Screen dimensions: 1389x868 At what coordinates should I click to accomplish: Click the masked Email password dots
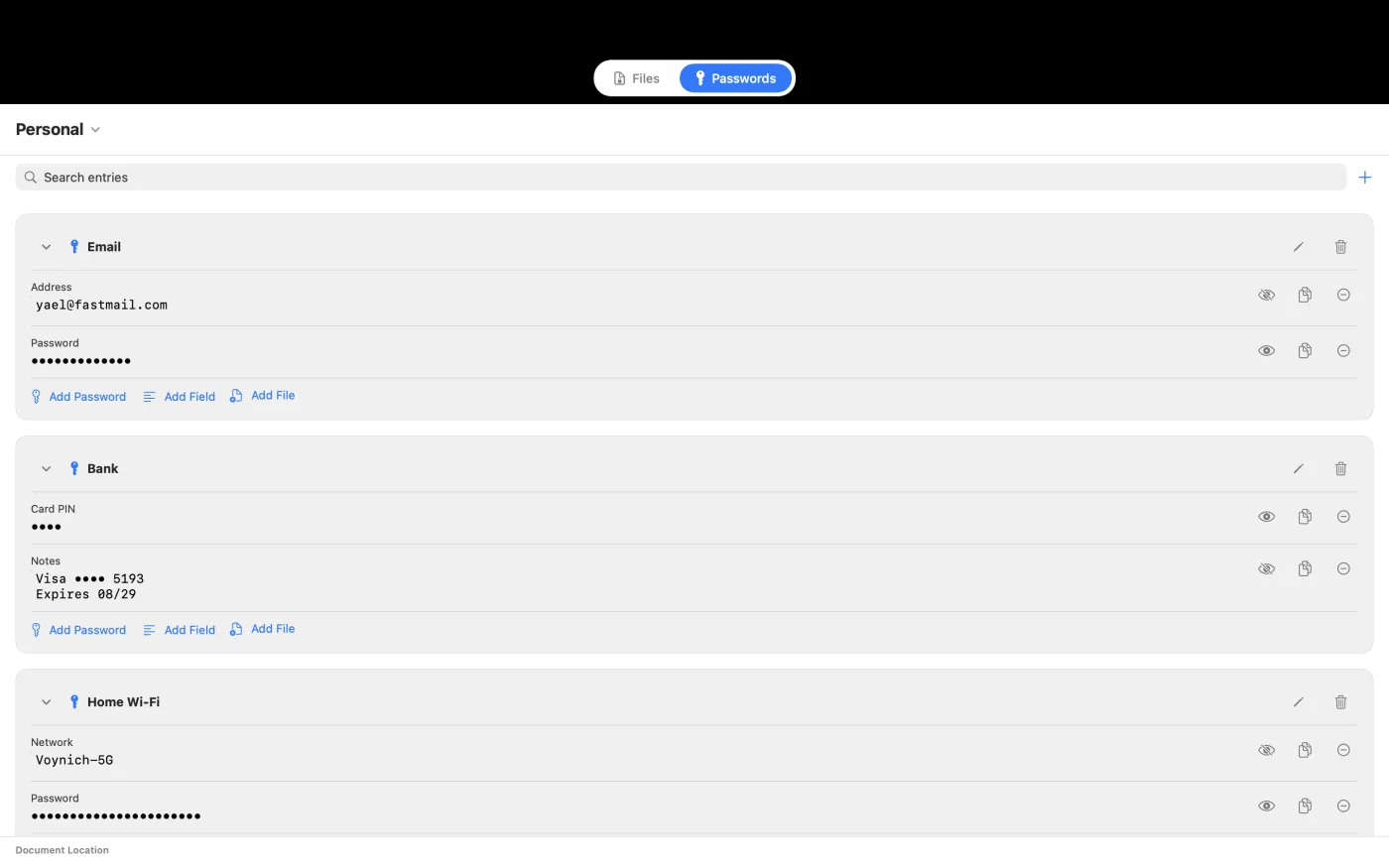click(80, 362)
